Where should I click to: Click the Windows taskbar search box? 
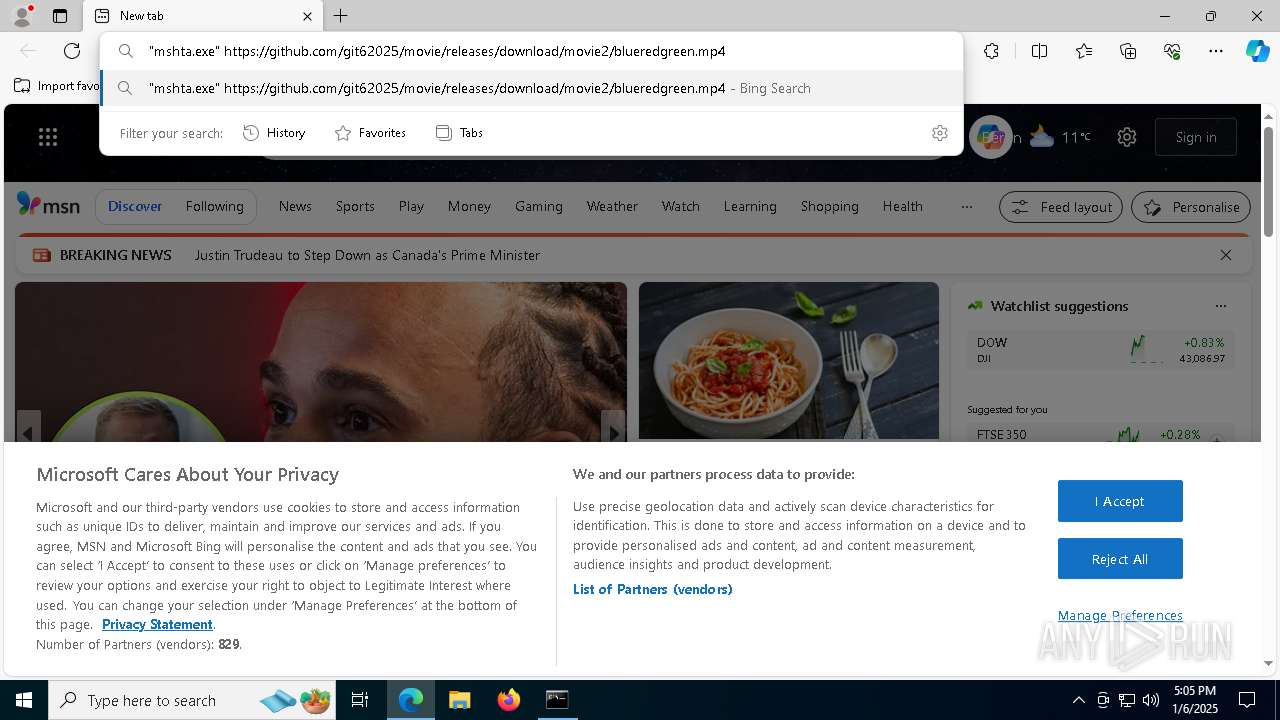[192, 700]
